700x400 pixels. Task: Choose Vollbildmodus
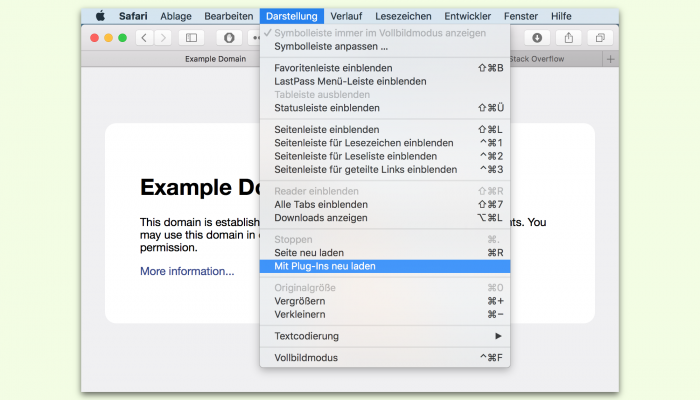click(385, 358)
